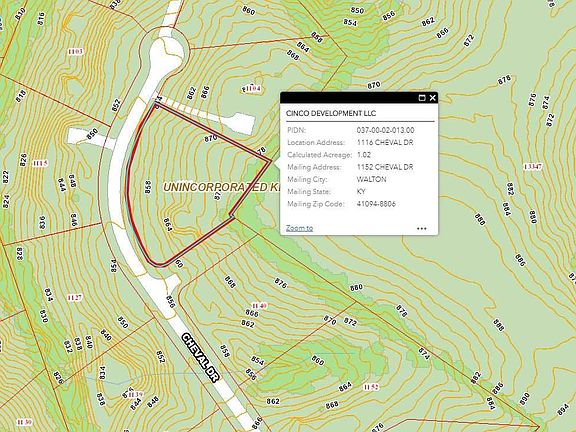This screenshot has height=432, width=576.
Task: Open the popup's three-dot options menu
Action: click(422, 228)
